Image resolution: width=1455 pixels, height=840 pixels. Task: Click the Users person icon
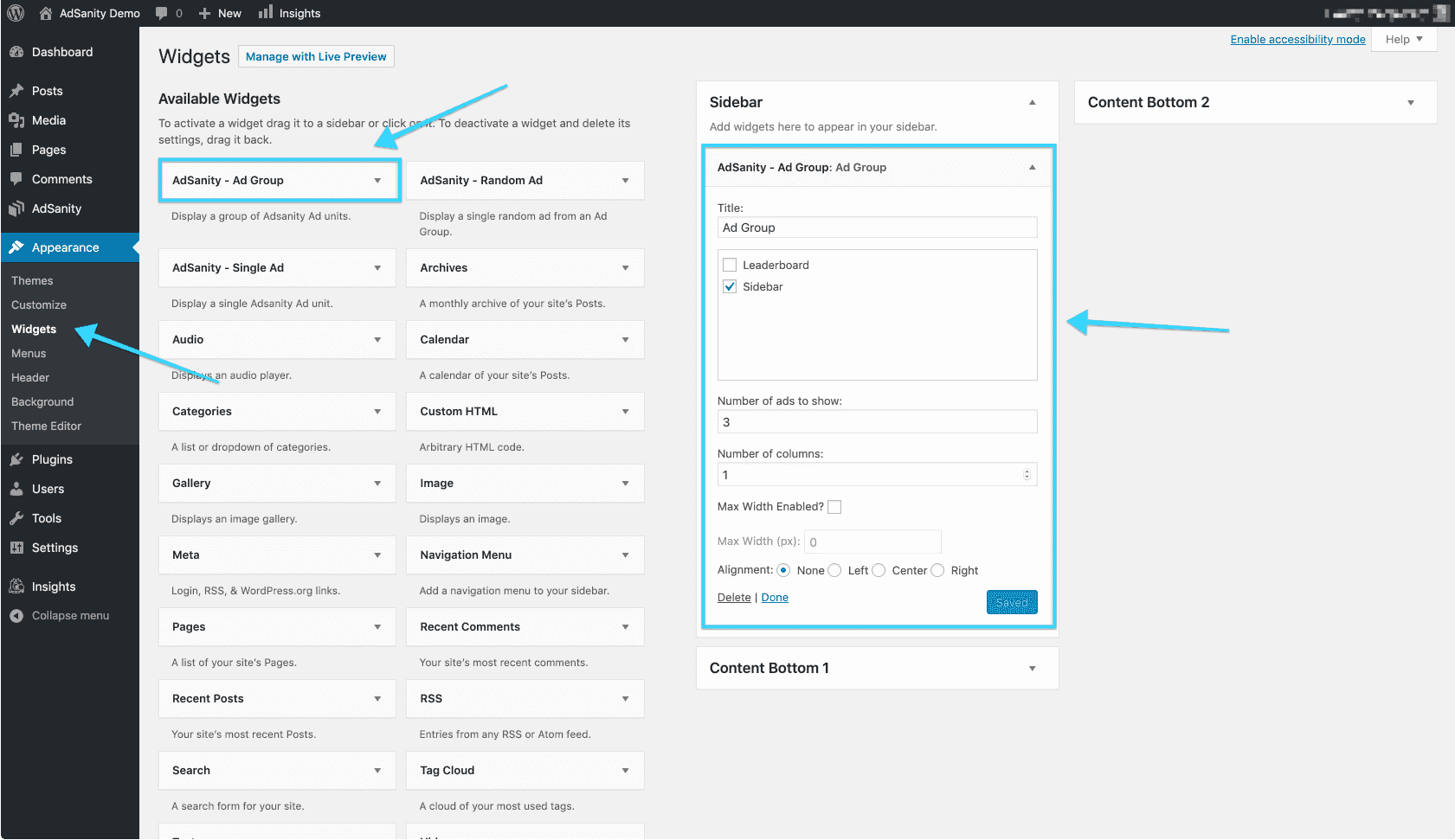(16, 489)
